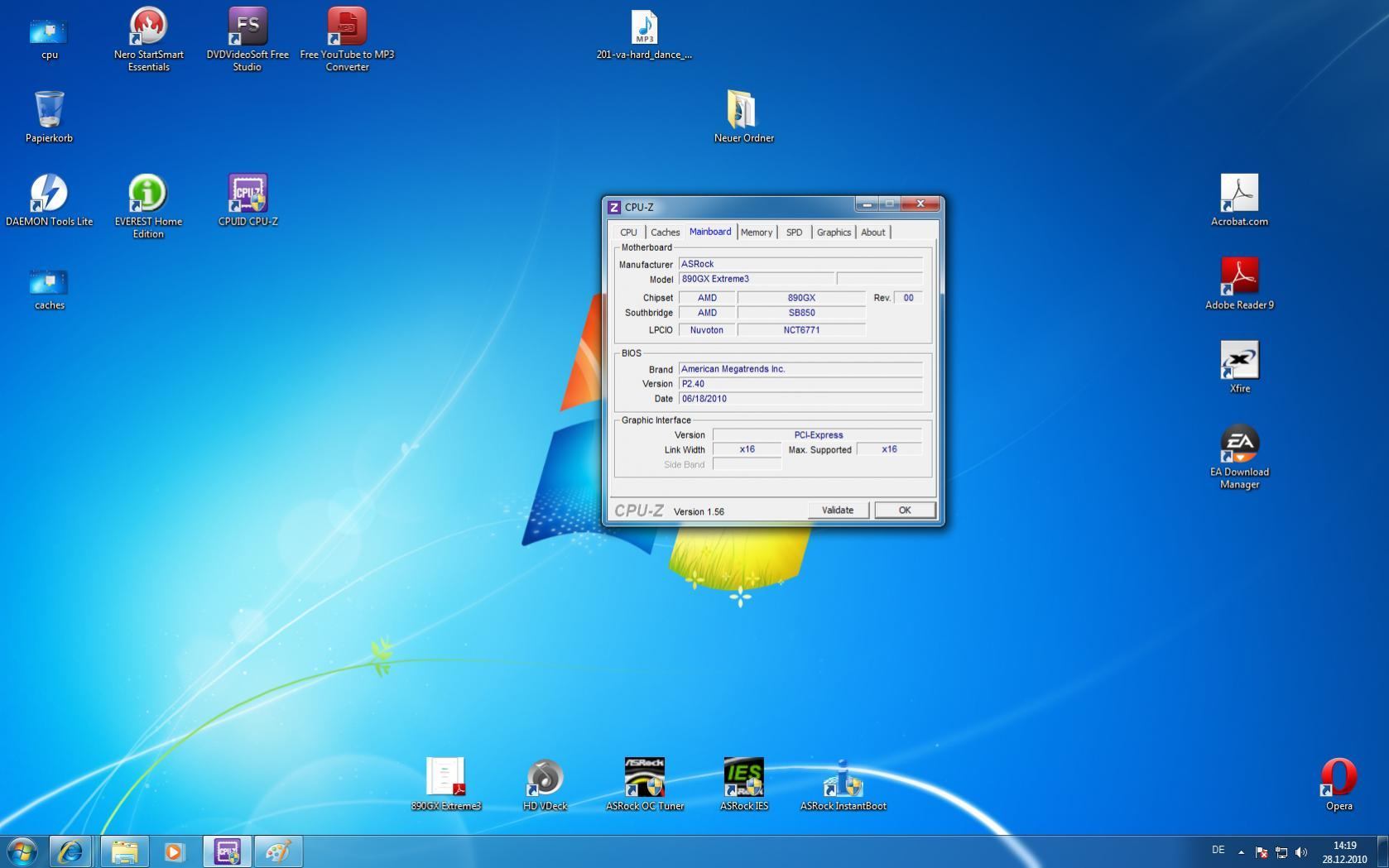
Task: Click the Action Center flag tray icon
Action: click(1262, 851)
